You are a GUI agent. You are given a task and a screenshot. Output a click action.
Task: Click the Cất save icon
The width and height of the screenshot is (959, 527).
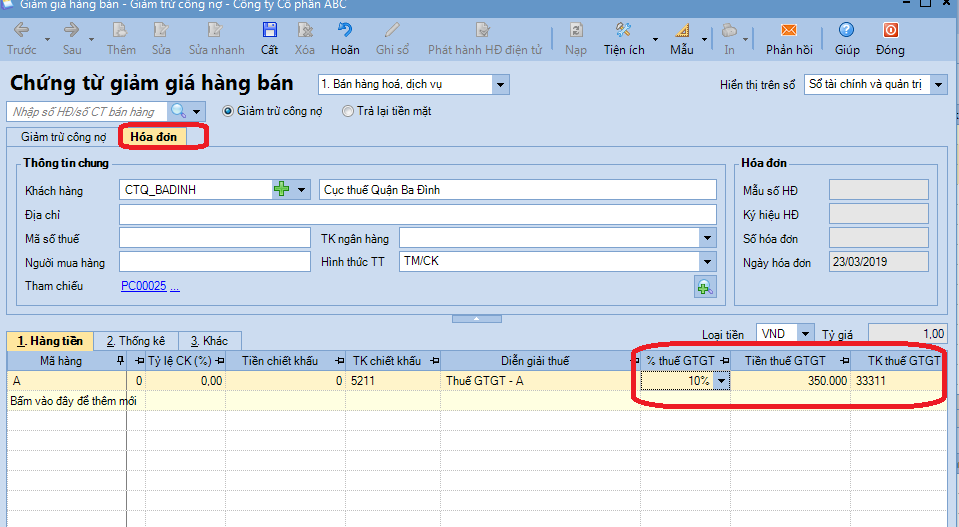pos(269,31)
